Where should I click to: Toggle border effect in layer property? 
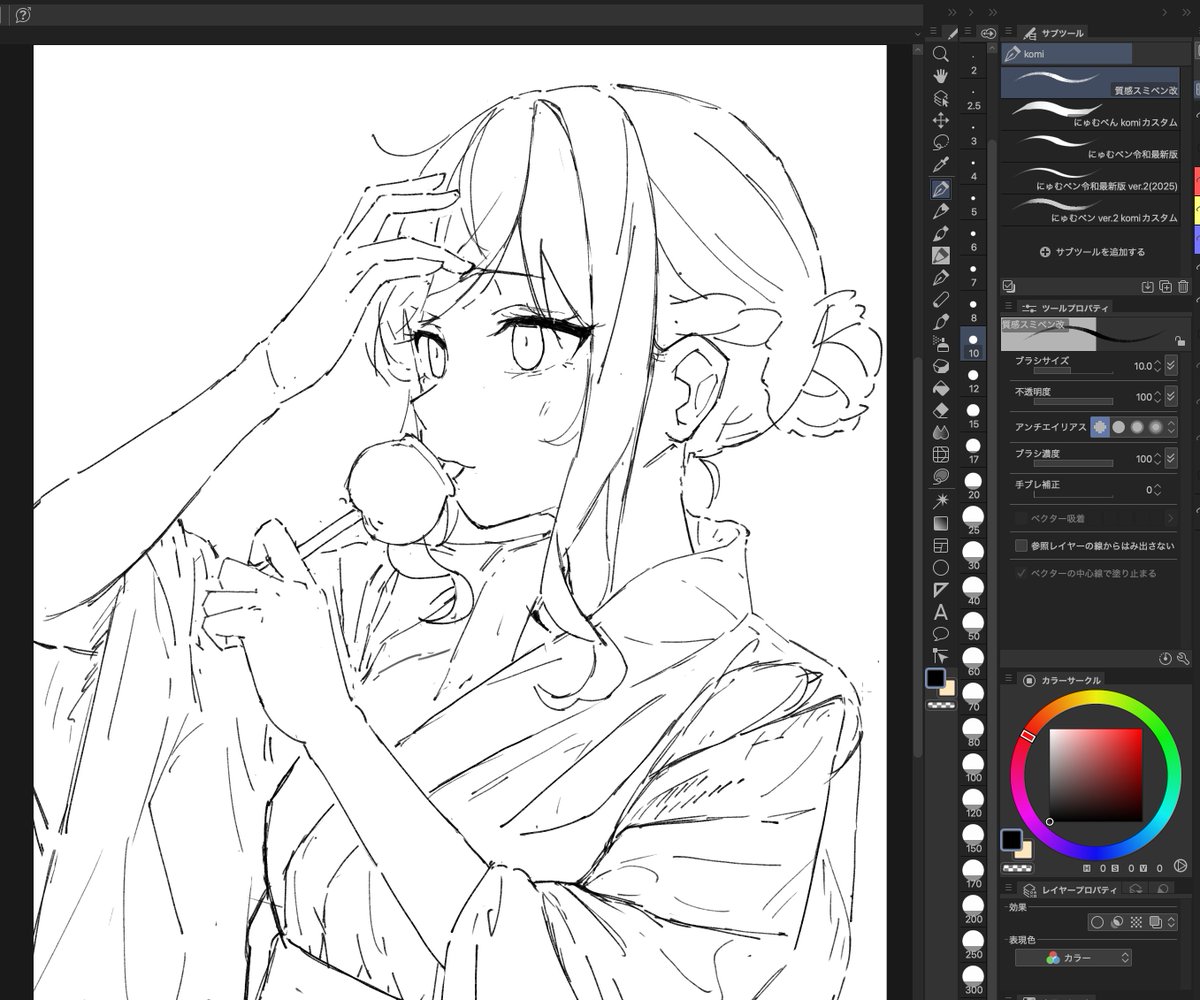pos(1097,922)
